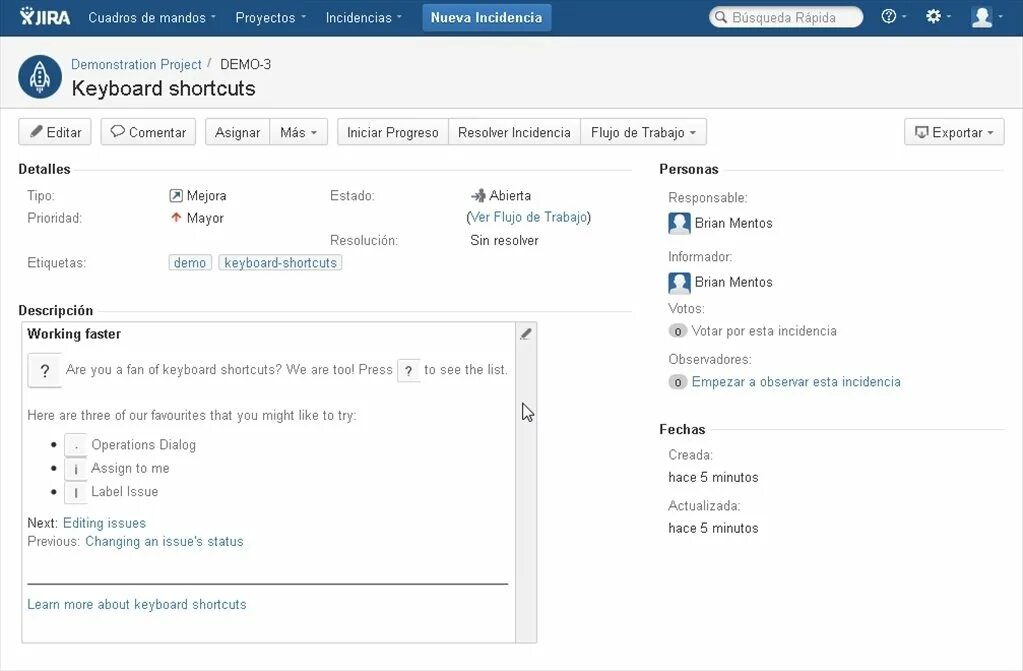Click the JIRA logo

tap(44, 16)
